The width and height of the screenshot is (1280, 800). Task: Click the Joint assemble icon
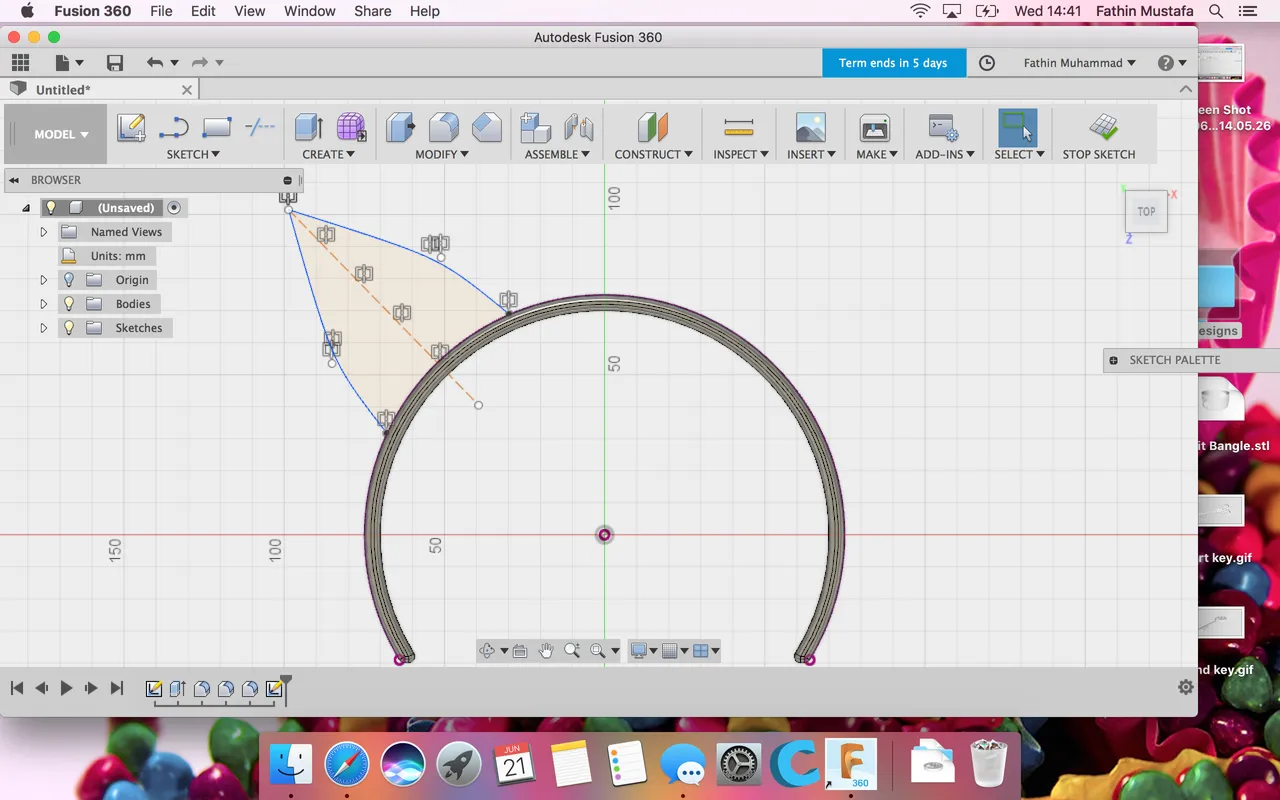(x=579, y=127)
